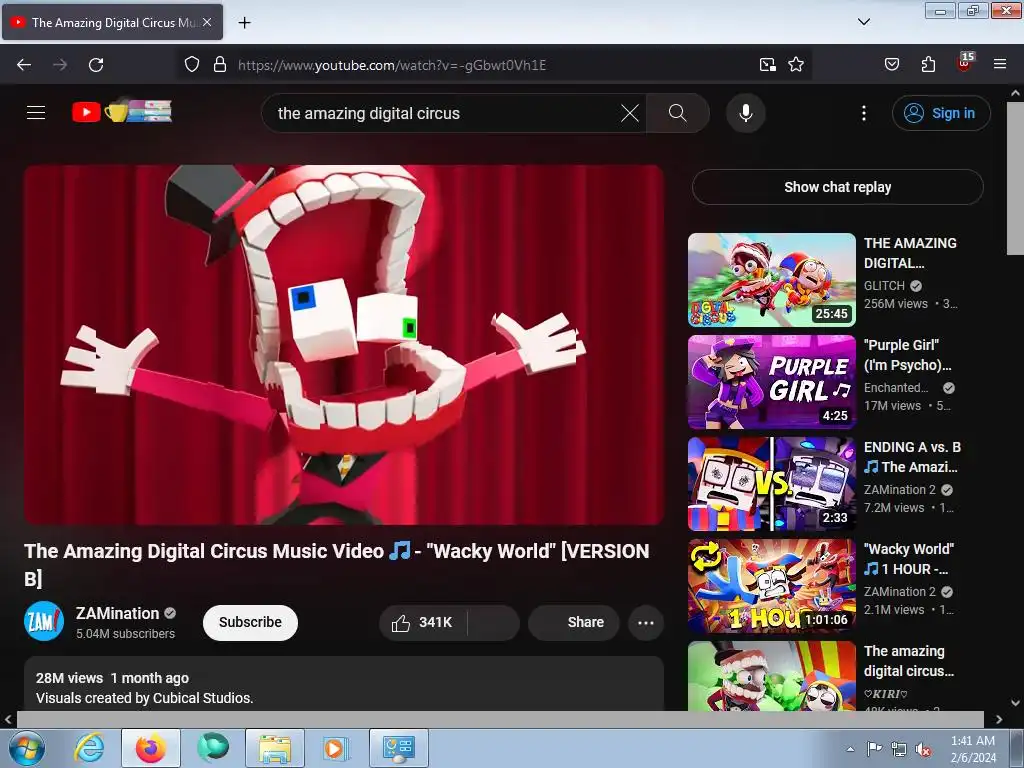Click the horizontal page scrollbar
This screenshot has height=768, width=1024.
click(x=500, y=719)
